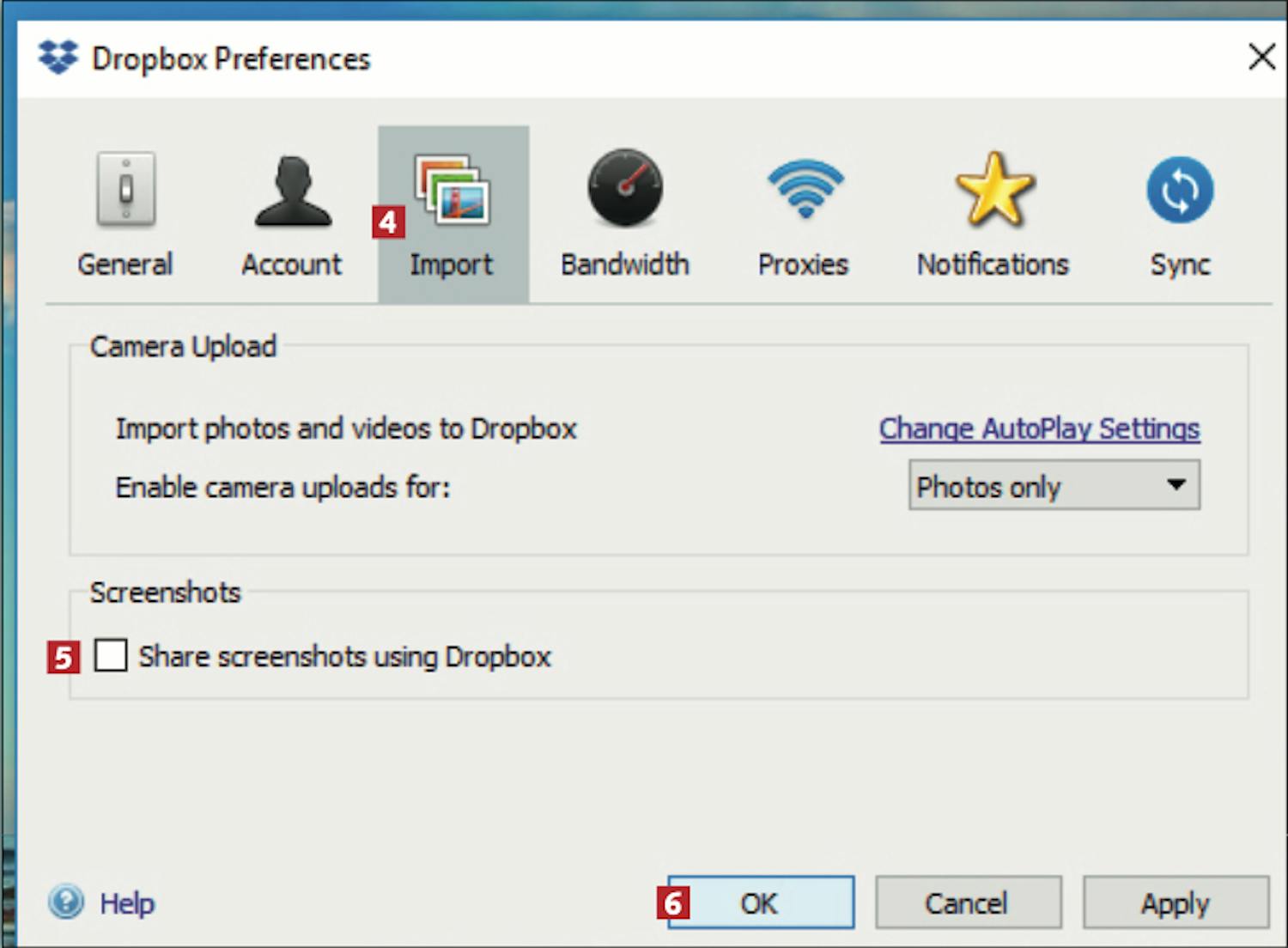The width and height of the screenshot is (1288, 948).
Task: Click the blue Help question-mark icon
Action: click(66, 902)
